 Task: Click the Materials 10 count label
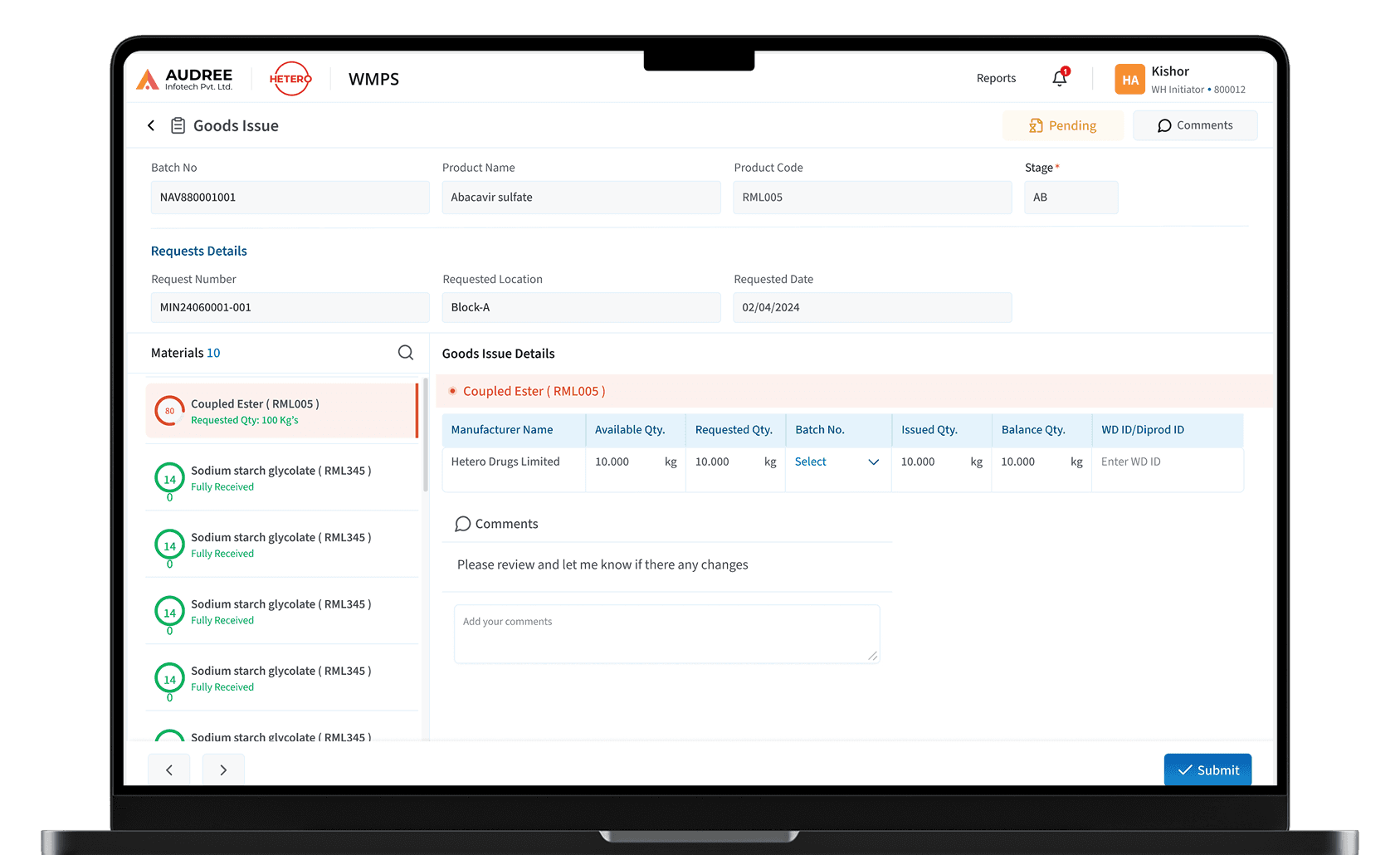tap(186, 353)
